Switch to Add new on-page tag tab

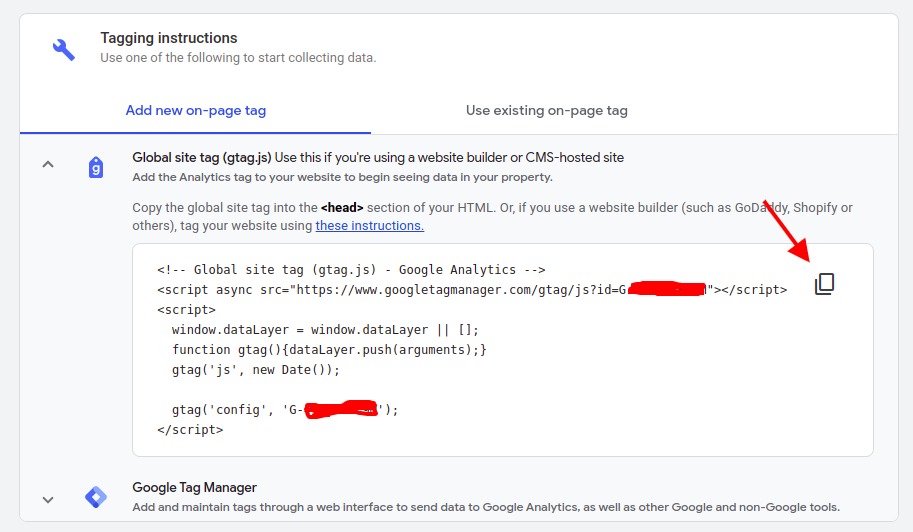(196, 111)
